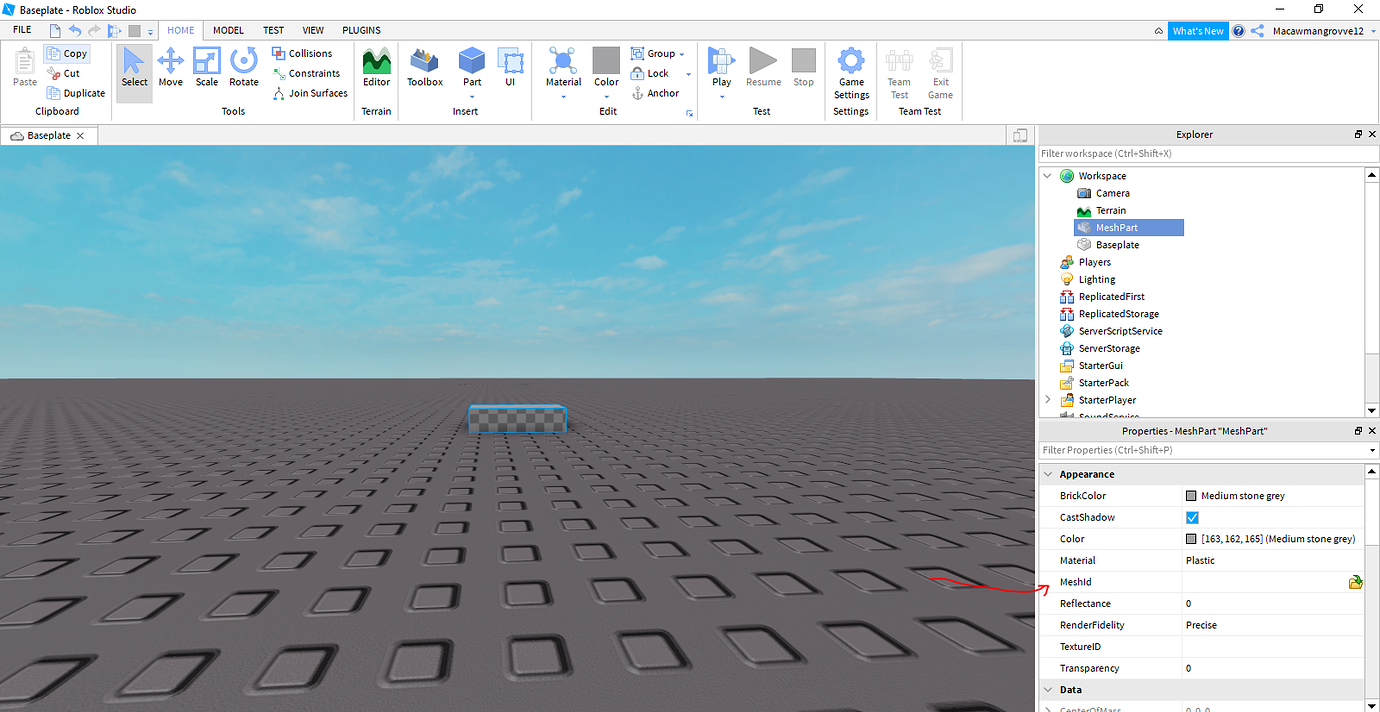Click the Play button
This screenshot has width=1380, height=712.
point(721,67)
